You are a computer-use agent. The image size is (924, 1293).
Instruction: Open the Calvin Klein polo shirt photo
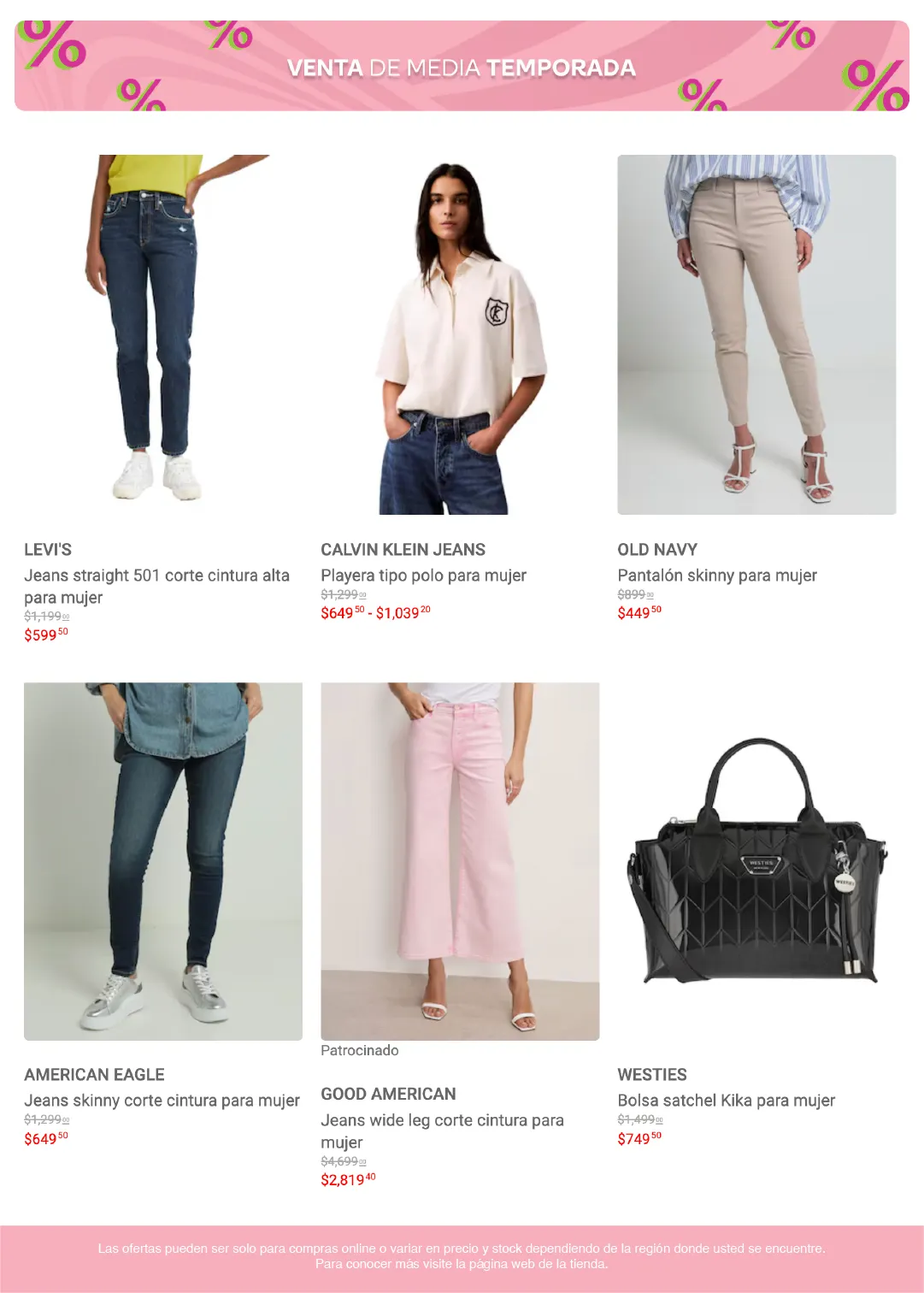coord(460,334)
